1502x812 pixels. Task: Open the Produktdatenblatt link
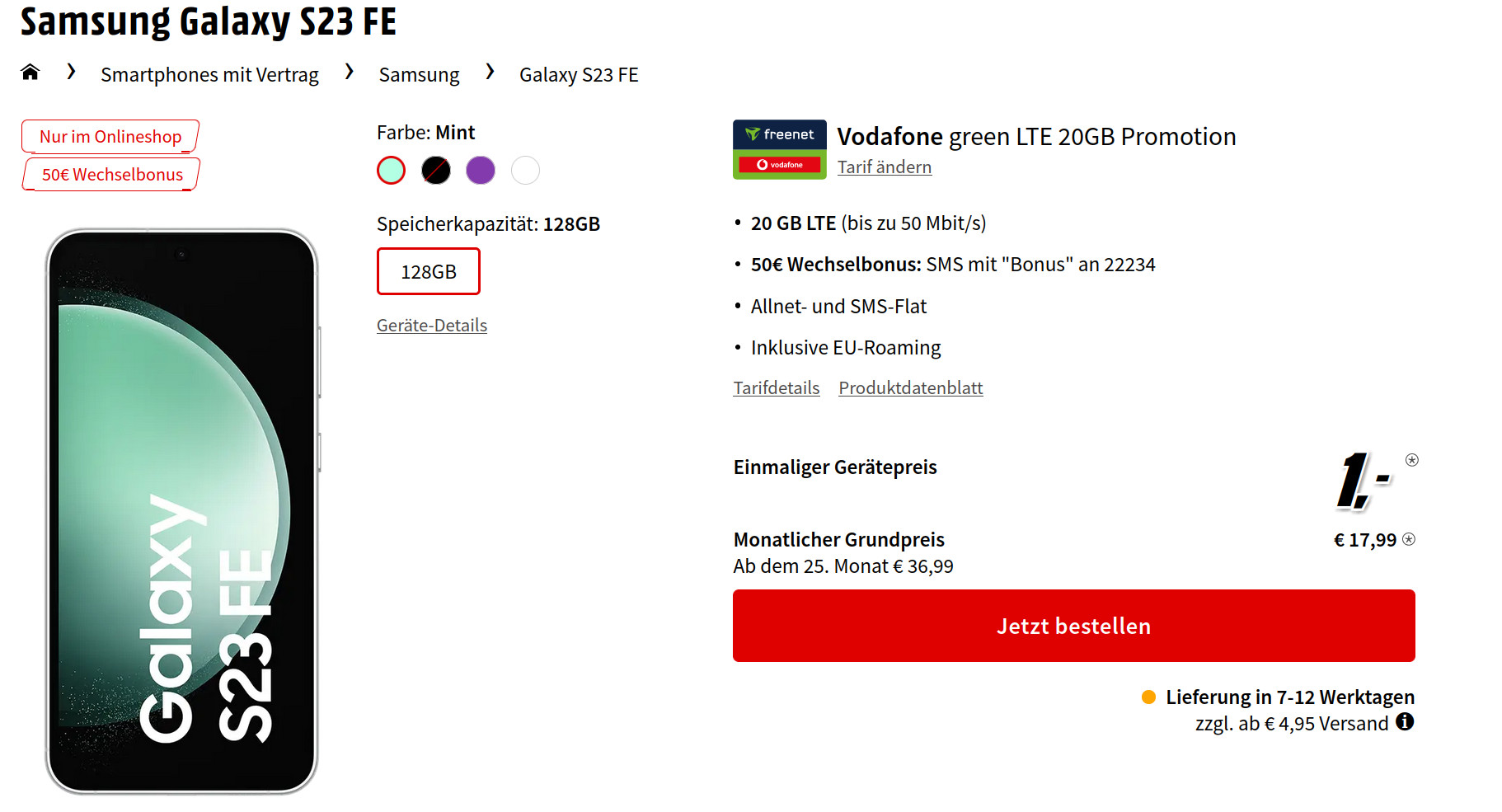[910, 387]
